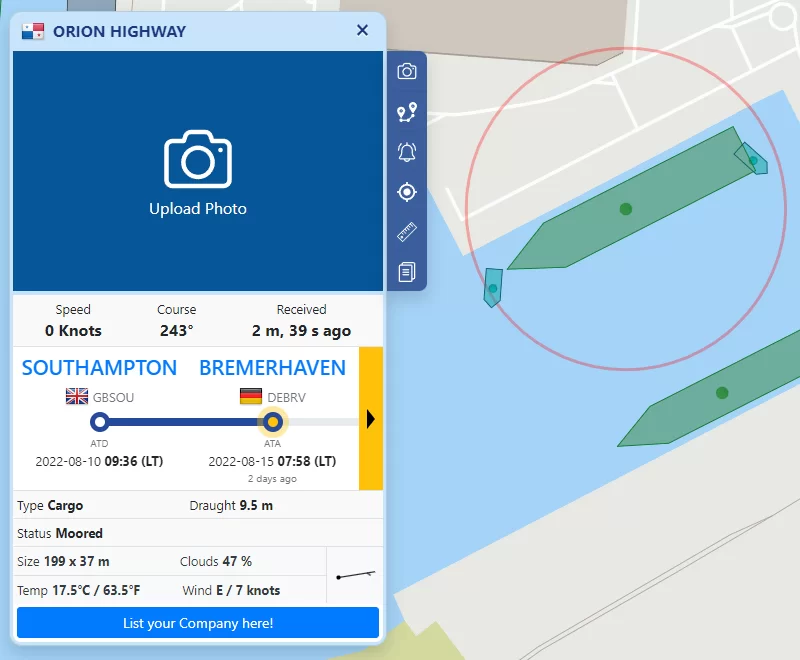800x660 pixels.
Task: Open the vessel route track tool
Action: (x=407, y=112)
